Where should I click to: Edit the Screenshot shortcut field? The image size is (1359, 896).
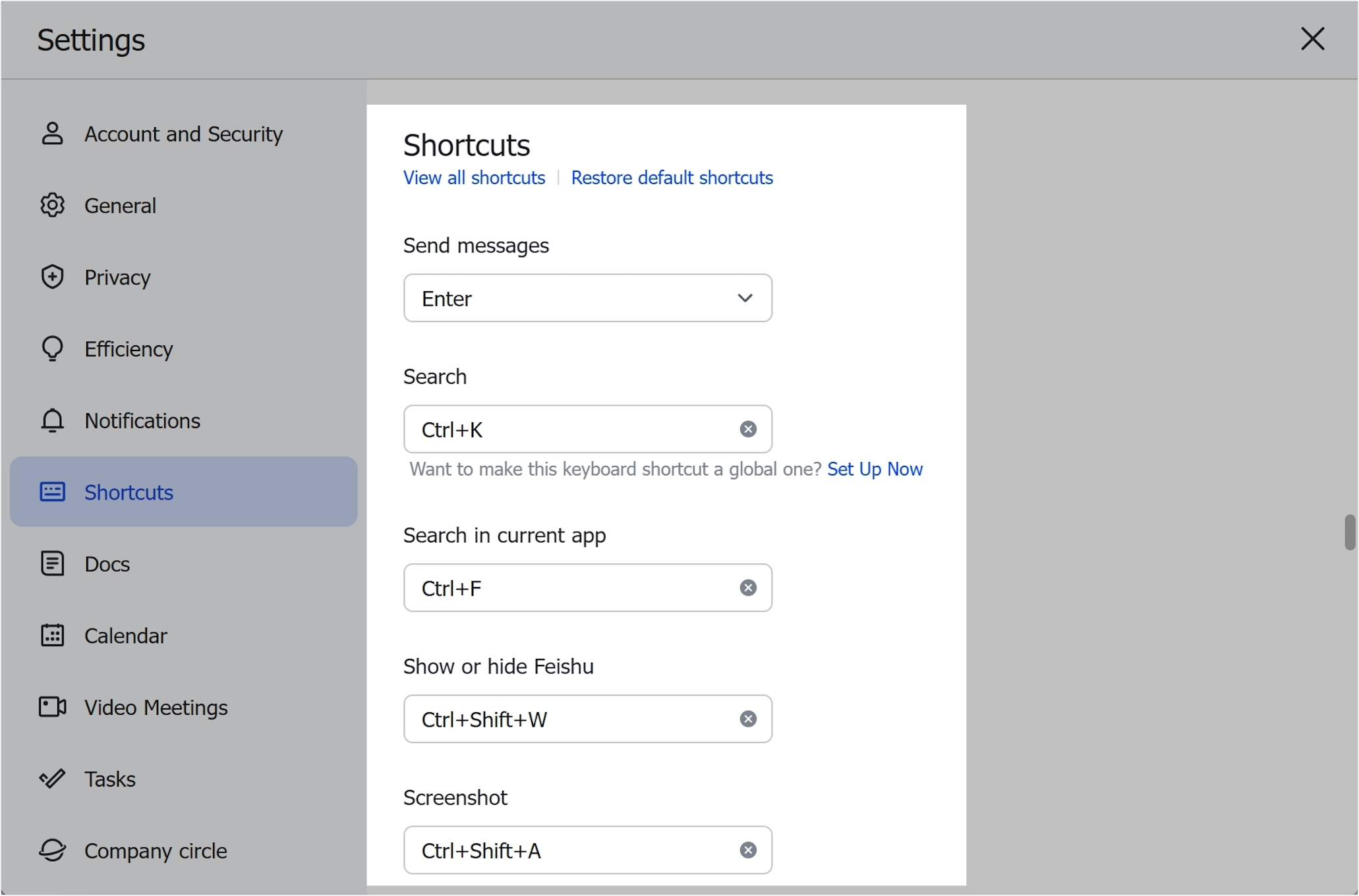coord(587,850)
